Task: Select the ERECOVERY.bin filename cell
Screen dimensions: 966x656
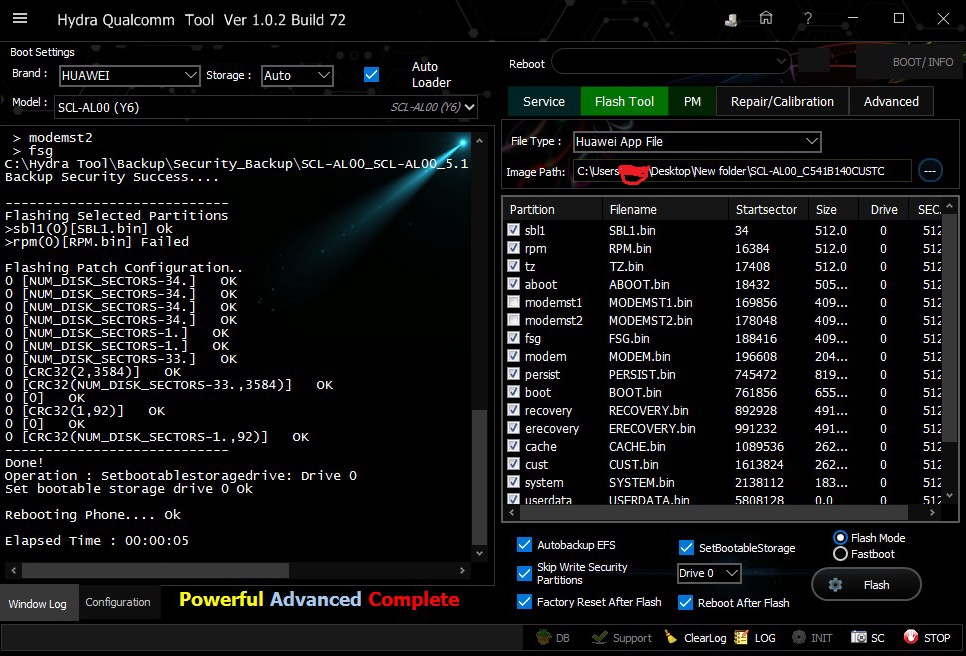Action: point(652,428)
